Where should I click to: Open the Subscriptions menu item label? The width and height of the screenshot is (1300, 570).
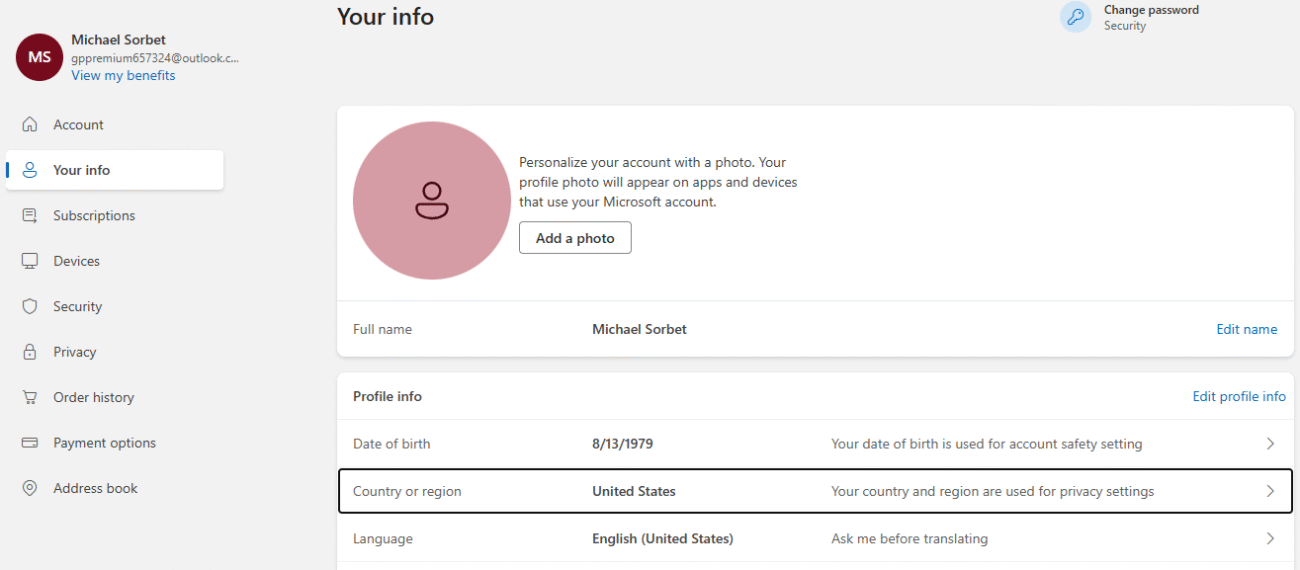click(94, 216)
